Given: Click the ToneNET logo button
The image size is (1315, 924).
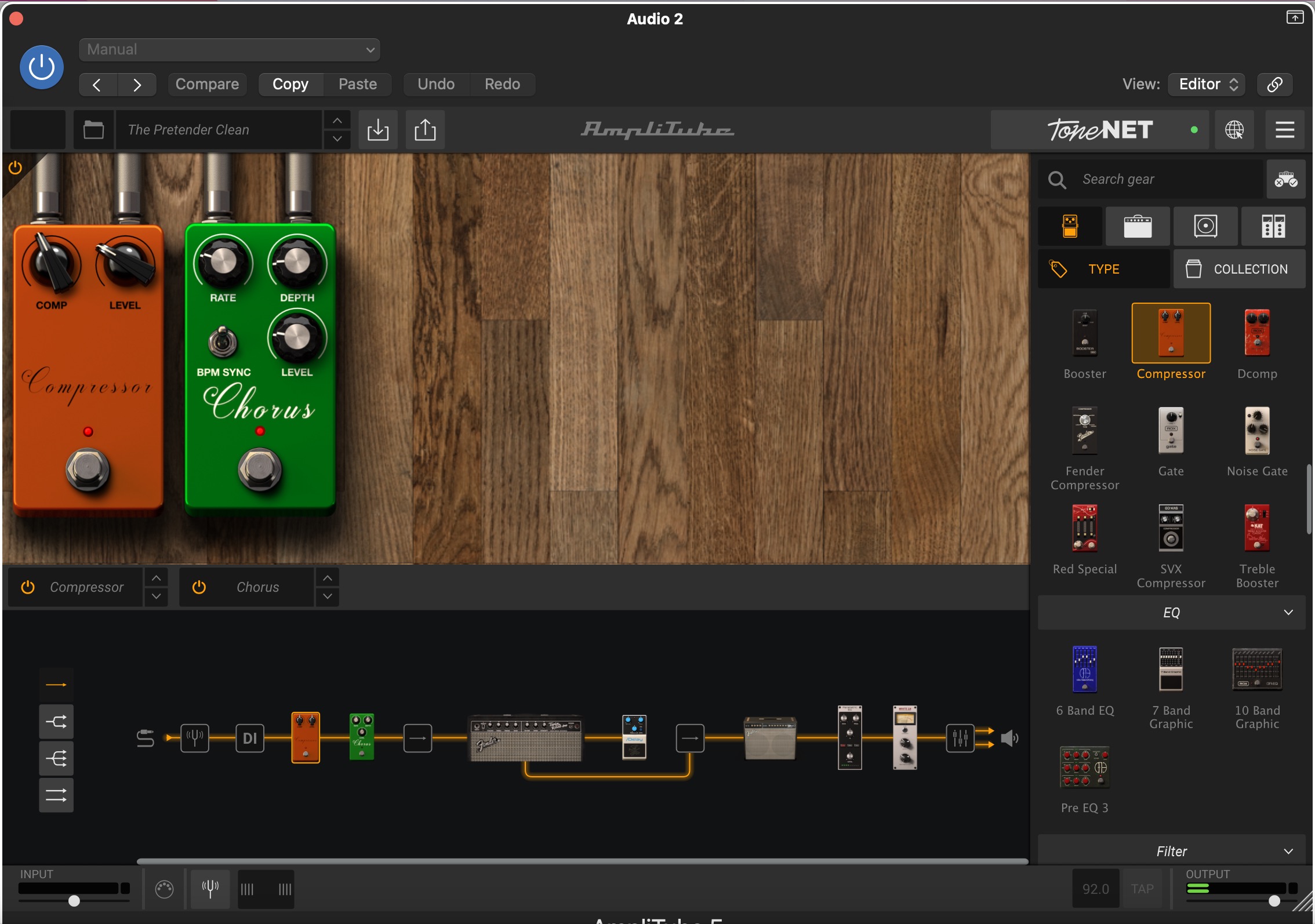Looking at the screenshot, I should (1100, 130).
